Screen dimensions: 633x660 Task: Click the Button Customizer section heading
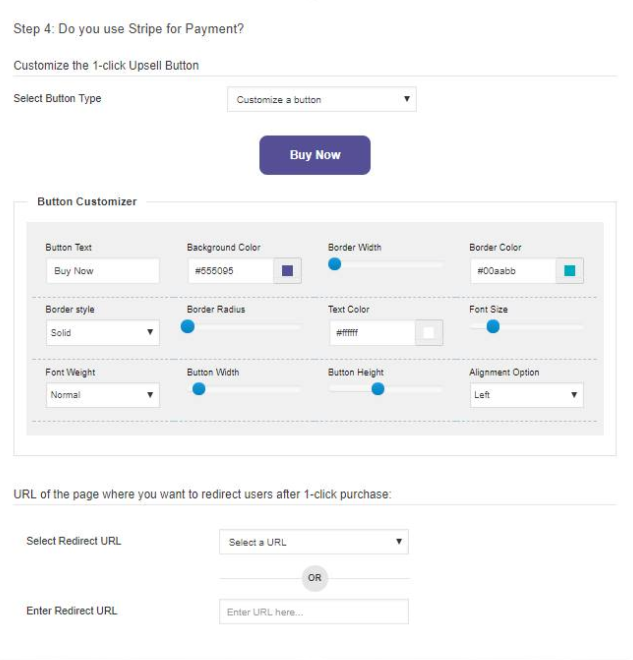click(87, 202)
